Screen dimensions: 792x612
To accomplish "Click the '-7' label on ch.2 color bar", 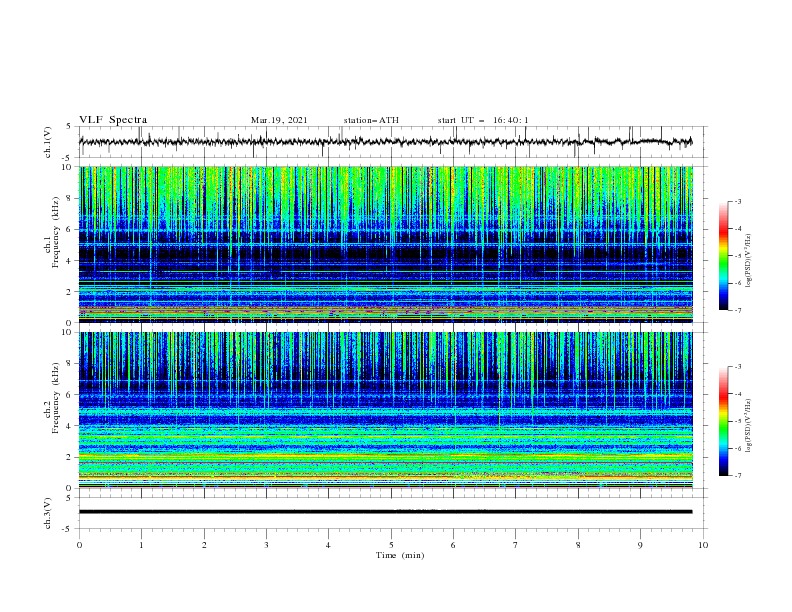I will click(x=737, y=476).
